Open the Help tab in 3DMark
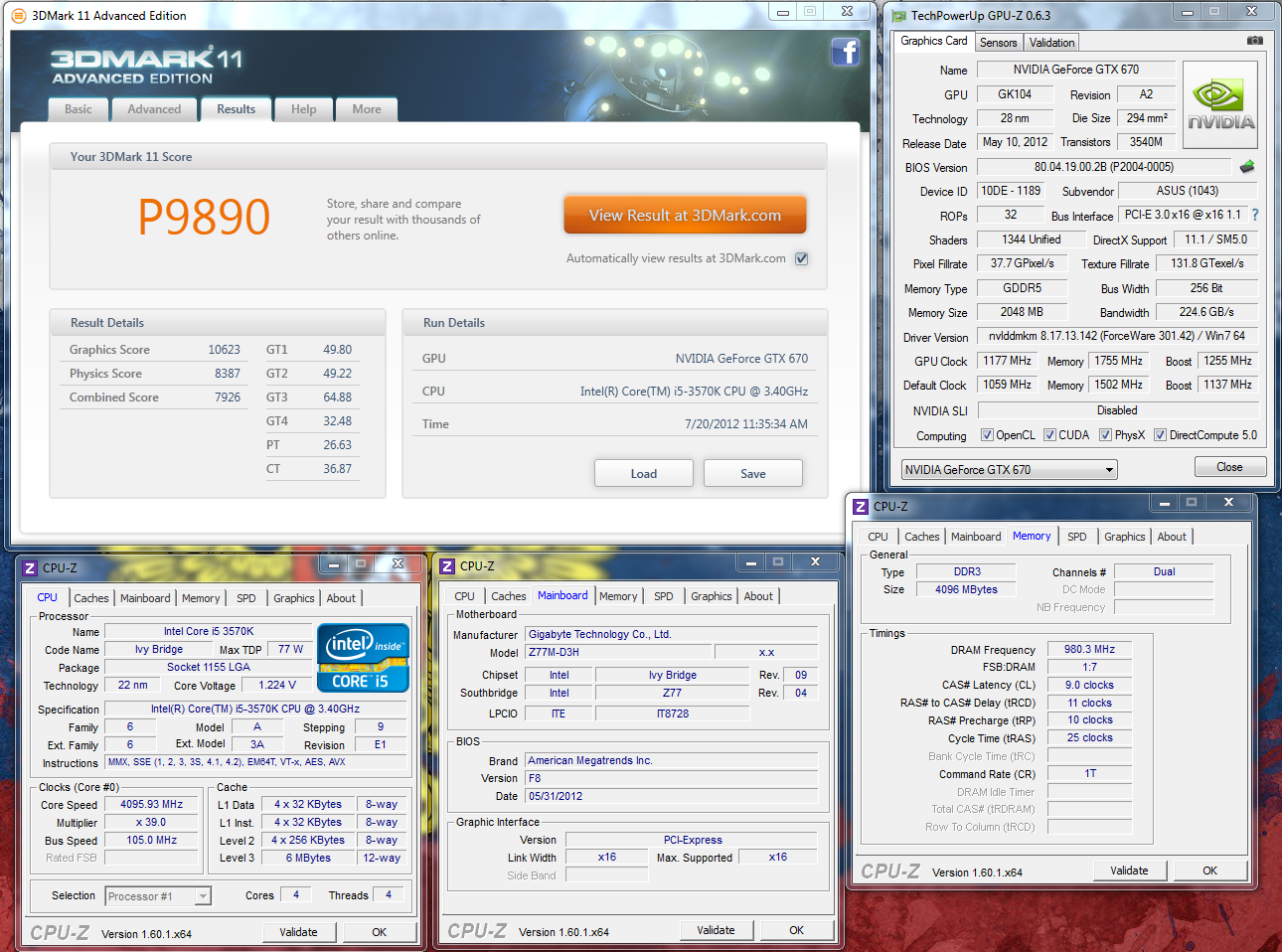1282x952 pixels. [x=304, y=109]
